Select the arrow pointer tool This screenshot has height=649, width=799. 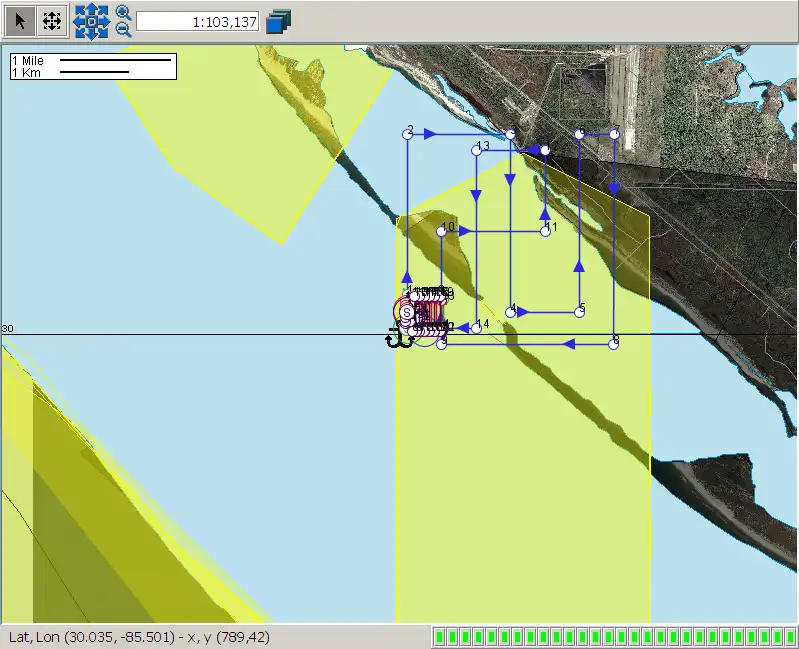coord(19,21)
